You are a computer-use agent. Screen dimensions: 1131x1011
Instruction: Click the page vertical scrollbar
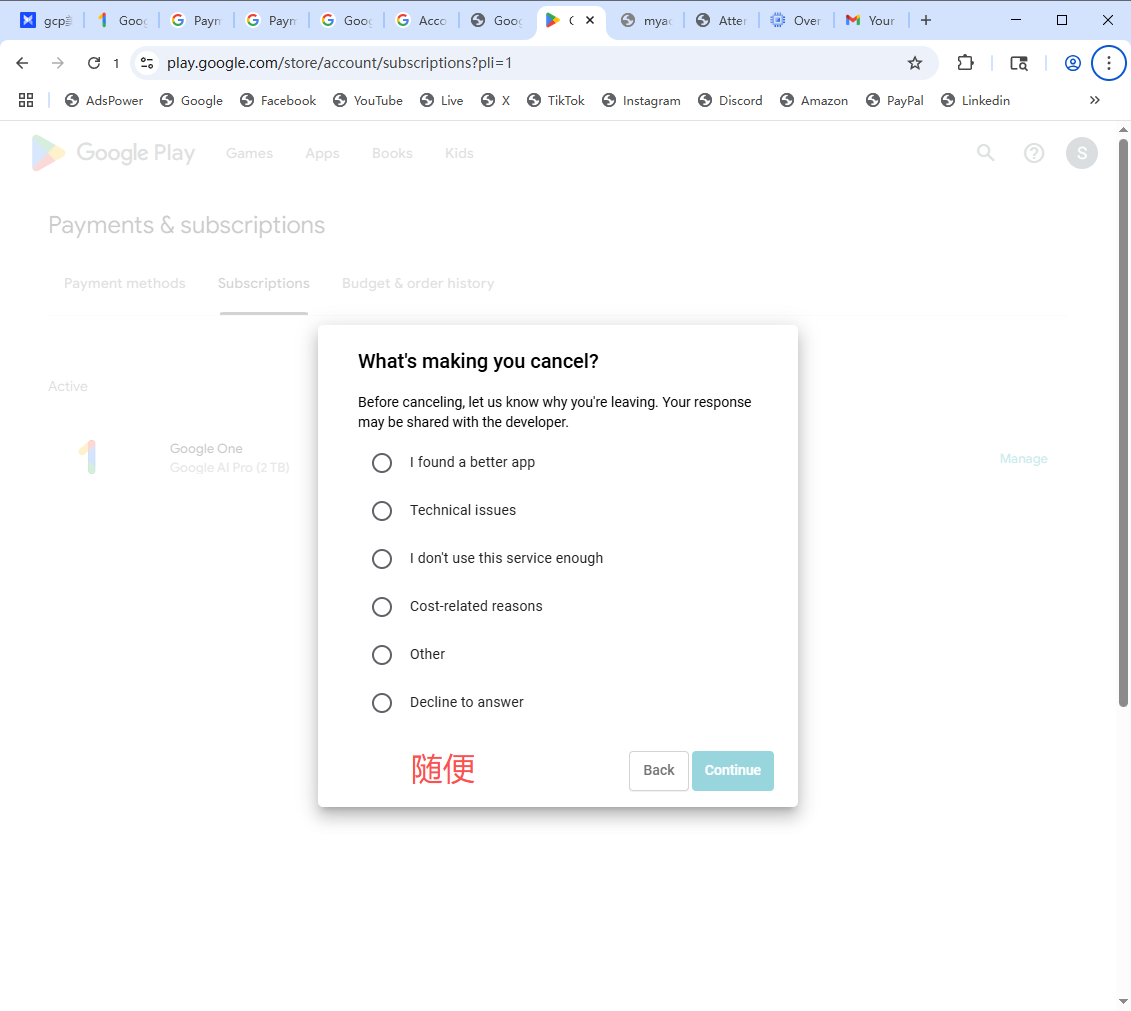[1123, 420]
